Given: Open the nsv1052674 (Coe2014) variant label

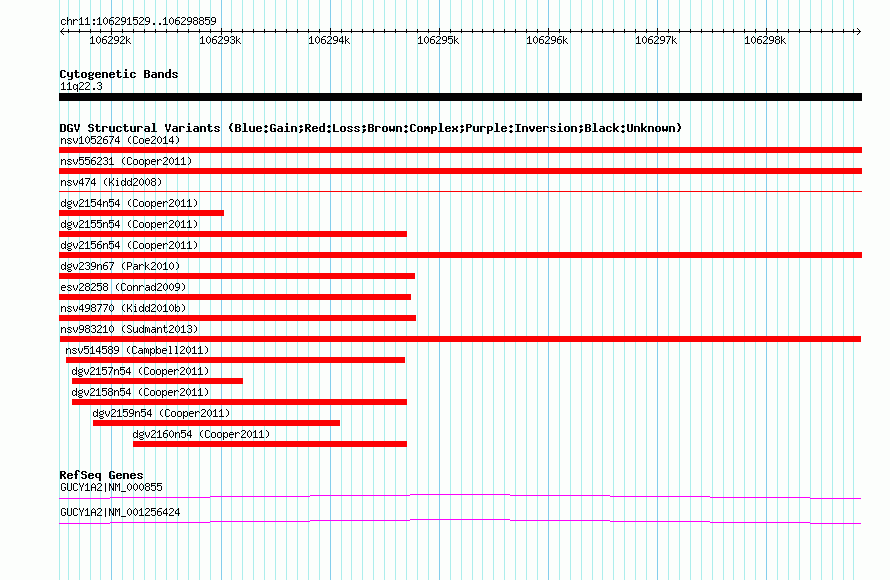Looking at the screenshot, I should coord(120,140).
